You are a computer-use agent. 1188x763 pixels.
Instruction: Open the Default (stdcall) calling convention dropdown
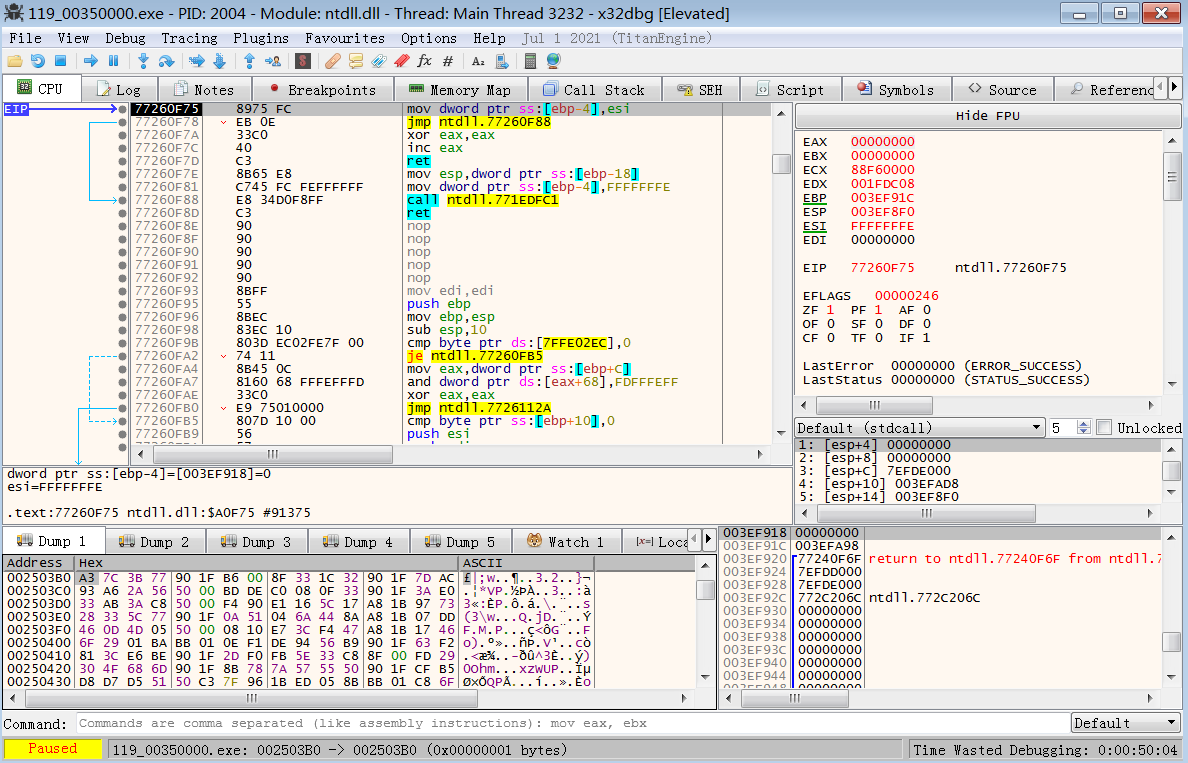click(x=919, y=428)
